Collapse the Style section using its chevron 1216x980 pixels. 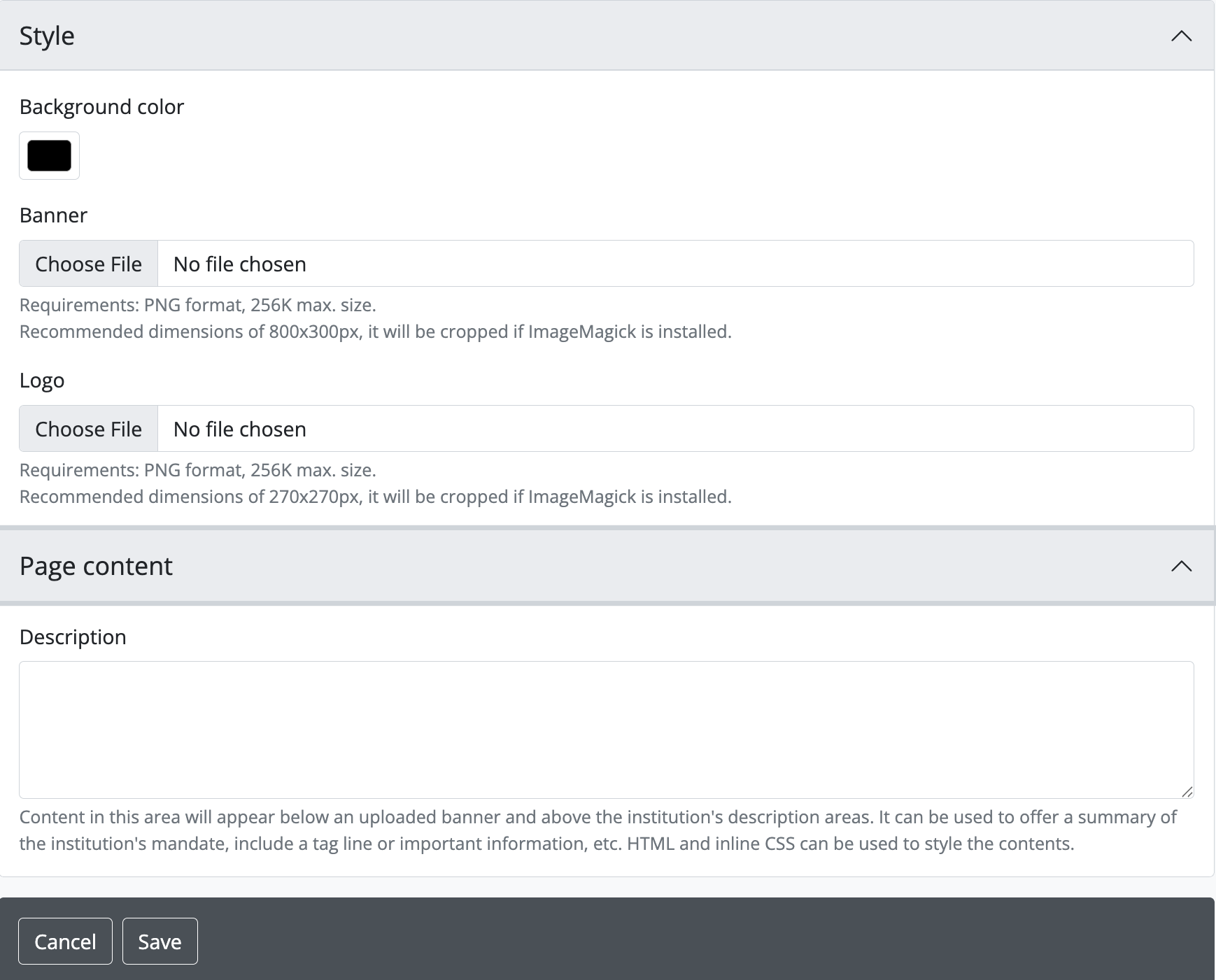tap(1181, 36)
